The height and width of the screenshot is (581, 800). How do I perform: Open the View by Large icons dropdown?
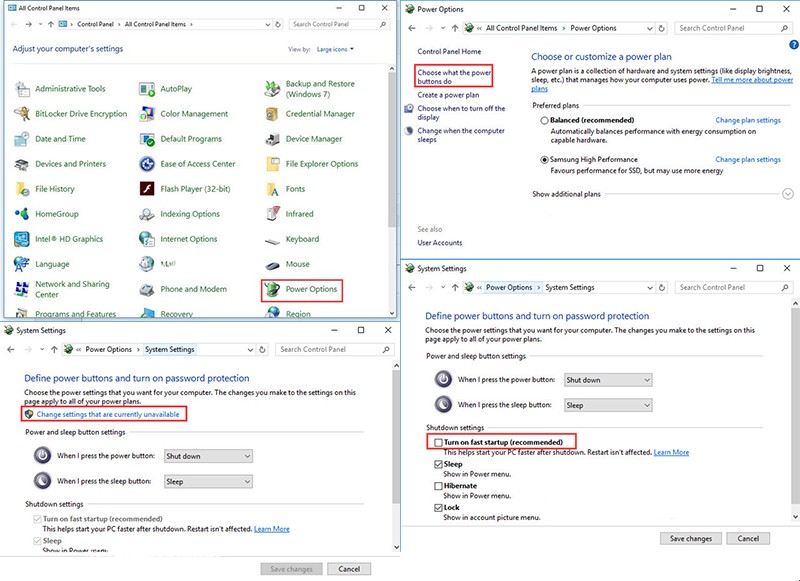(337, 49)
